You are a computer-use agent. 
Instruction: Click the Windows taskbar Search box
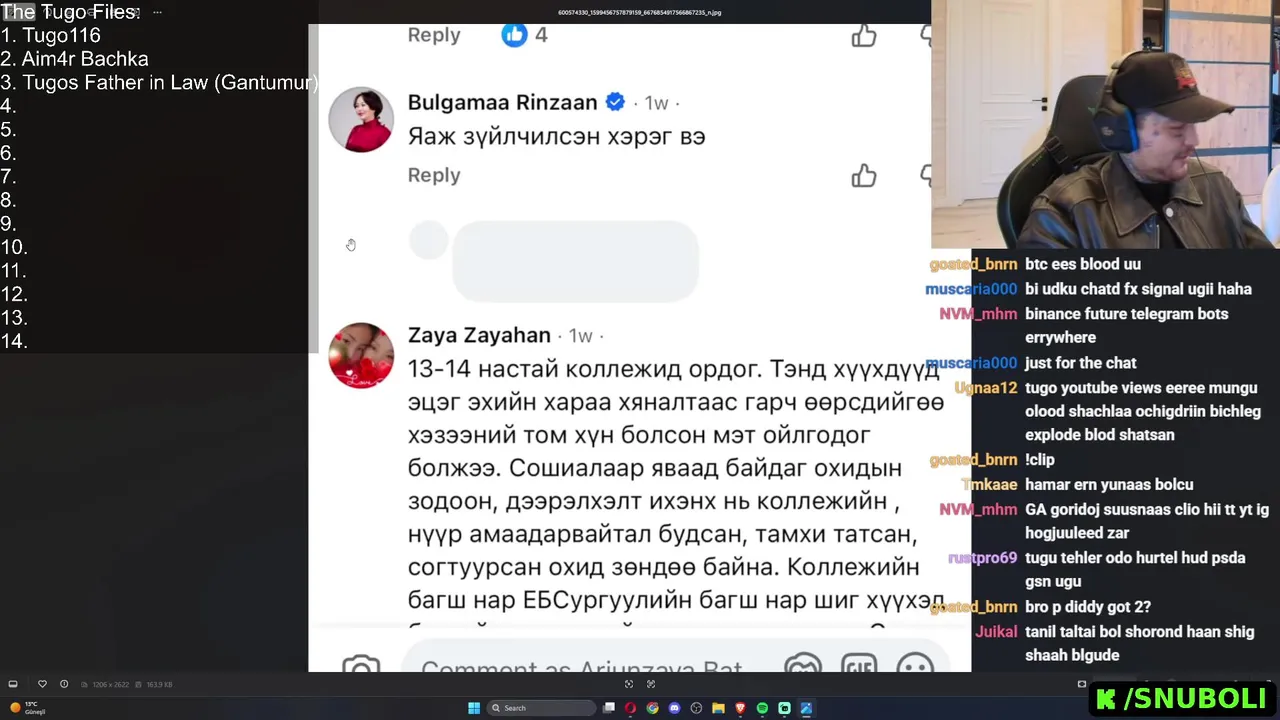tap(539, 708)
